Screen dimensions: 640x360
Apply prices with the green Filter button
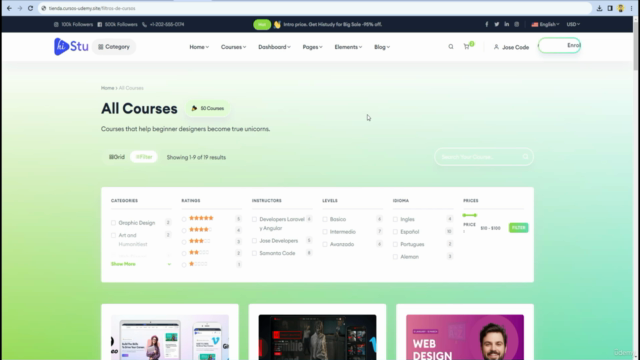tap(518, 228)
